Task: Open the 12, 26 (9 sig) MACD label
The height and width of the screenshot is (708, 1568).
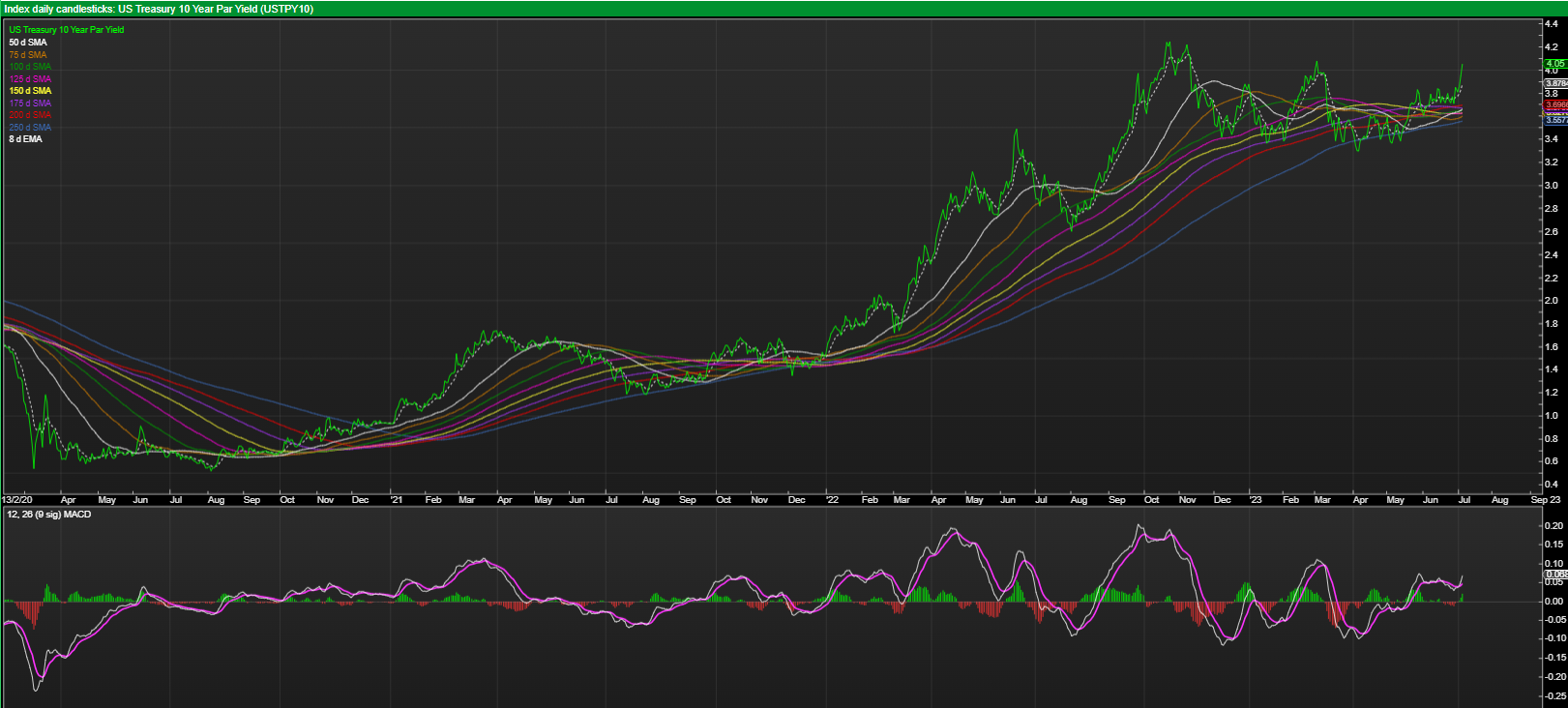Action: 49,515
